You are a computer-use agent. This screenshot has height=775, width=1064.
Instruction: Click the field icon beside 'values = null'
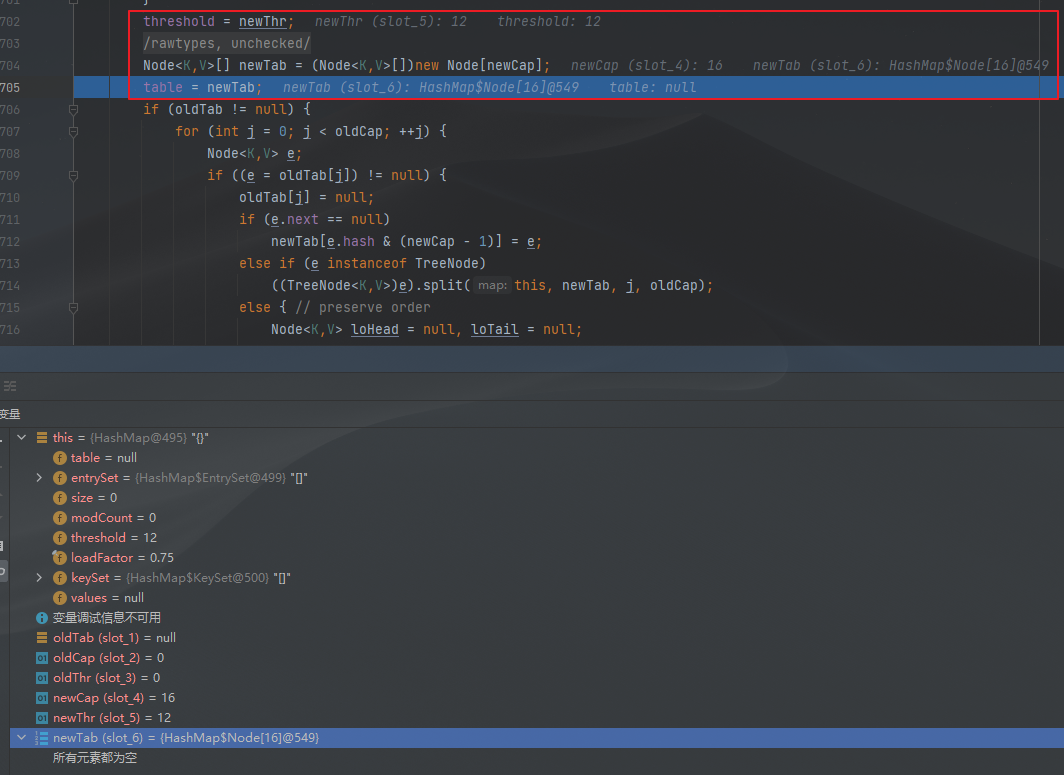click(60, 598)
